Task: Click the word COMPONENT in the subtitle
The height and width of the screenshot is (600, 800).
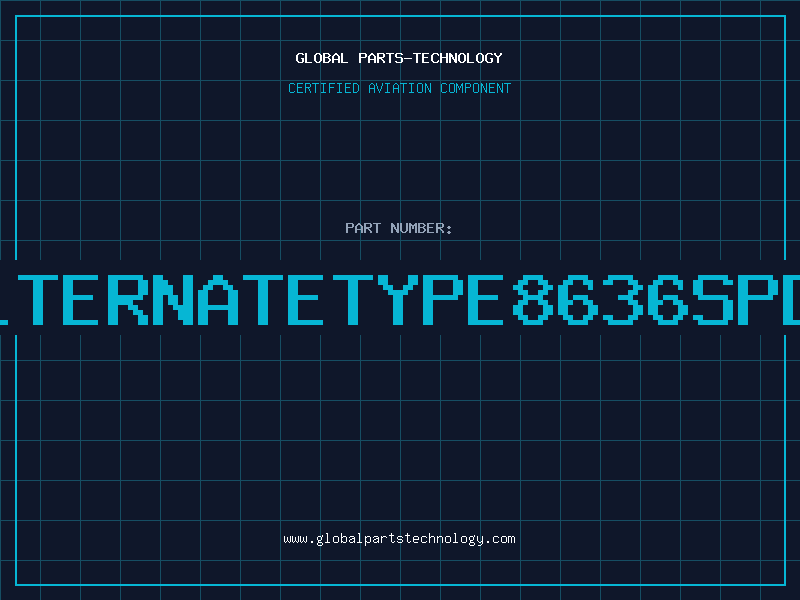Action: pyautogui.click(x=476, y=88)
